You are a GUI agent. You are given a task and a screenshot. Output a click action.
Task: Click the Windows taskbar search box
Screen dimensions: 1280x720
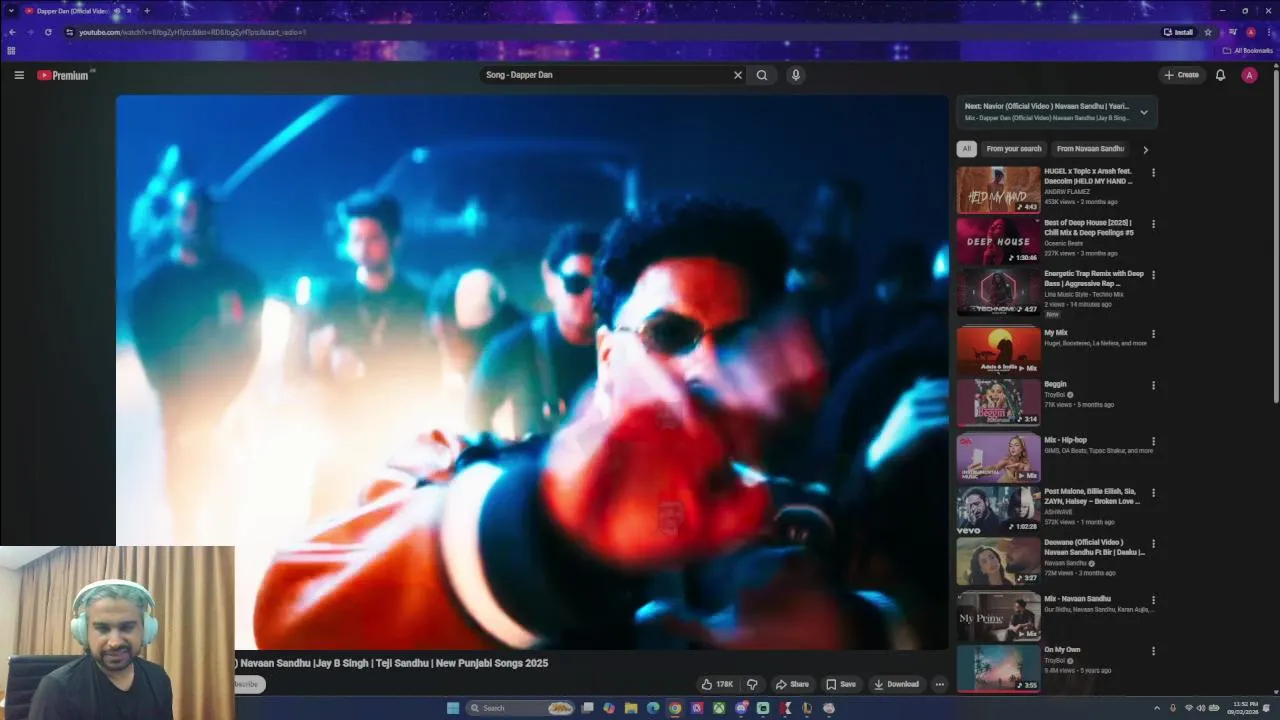(x=520, y=708)
